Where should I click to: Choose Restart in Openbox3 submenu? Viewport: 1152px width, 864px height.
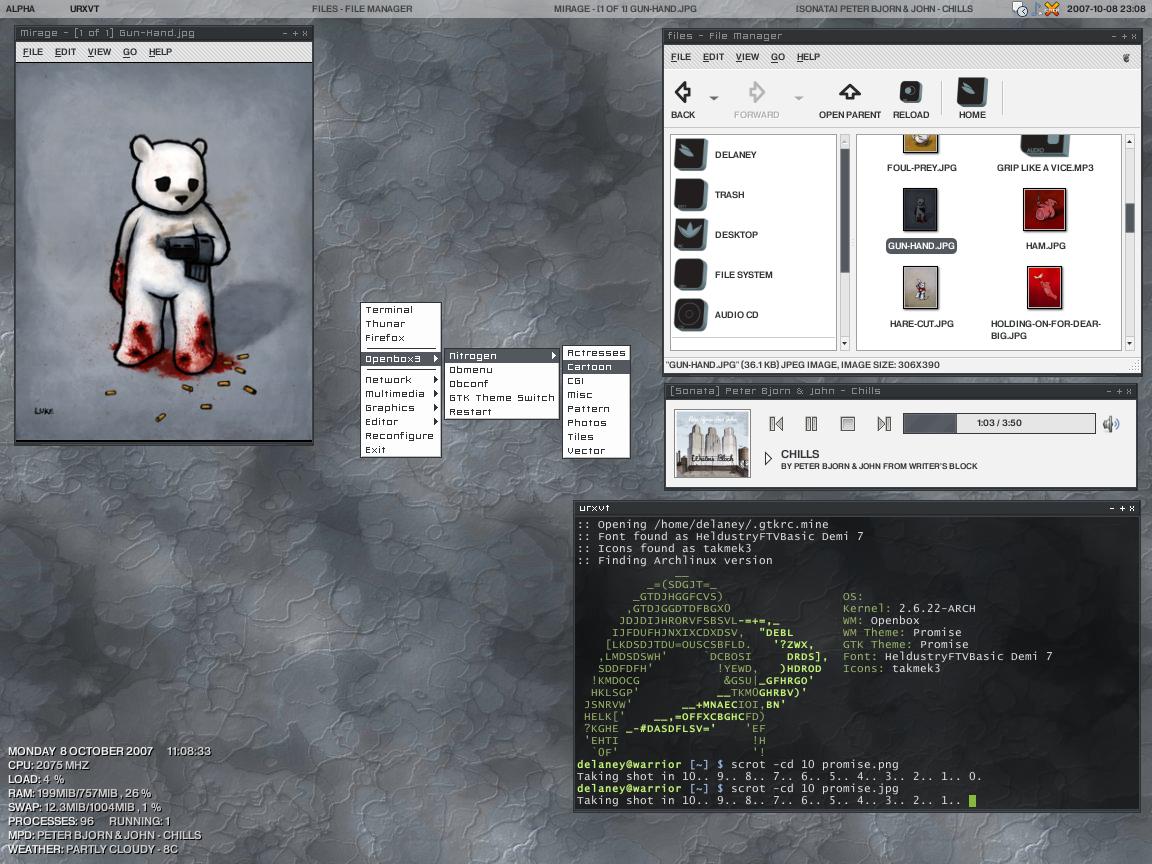pos(502,411)
